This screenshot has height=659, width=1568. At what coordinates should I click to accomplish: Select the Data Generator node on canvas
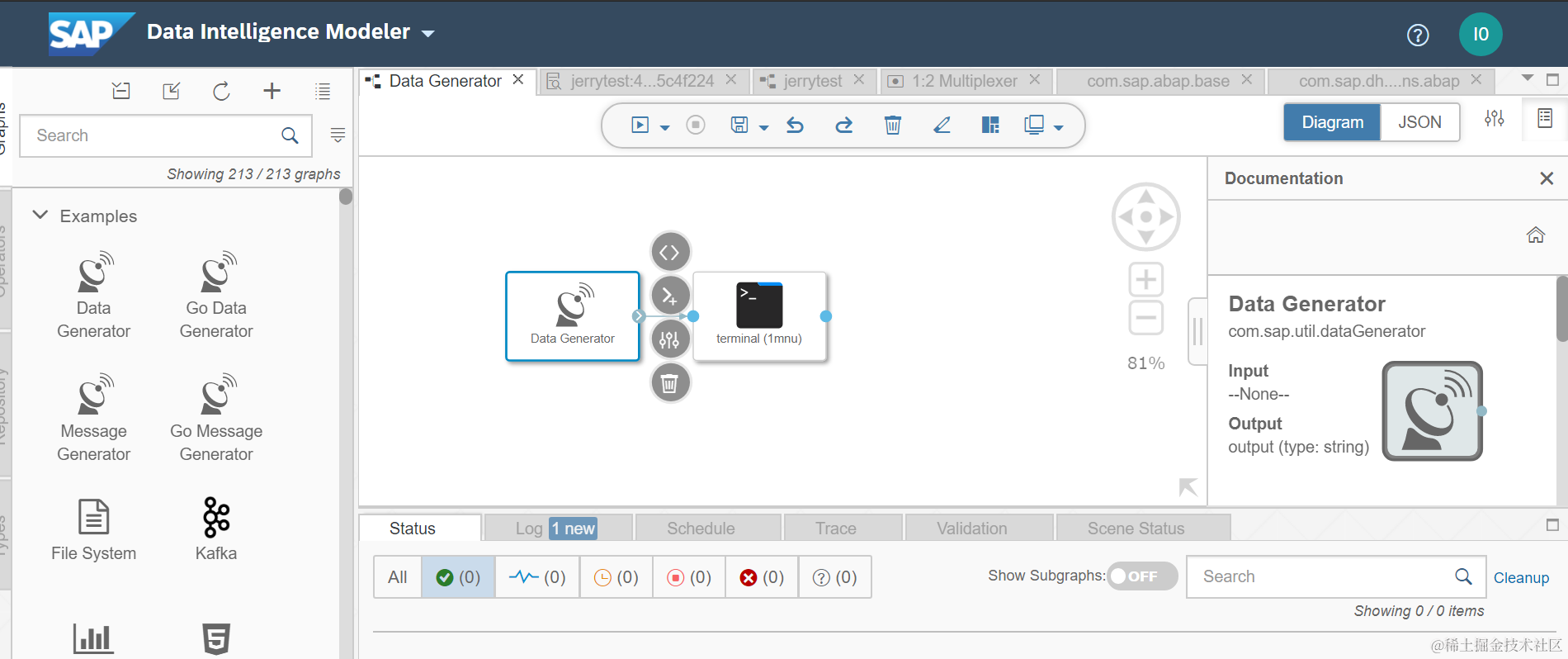[573, 316]
